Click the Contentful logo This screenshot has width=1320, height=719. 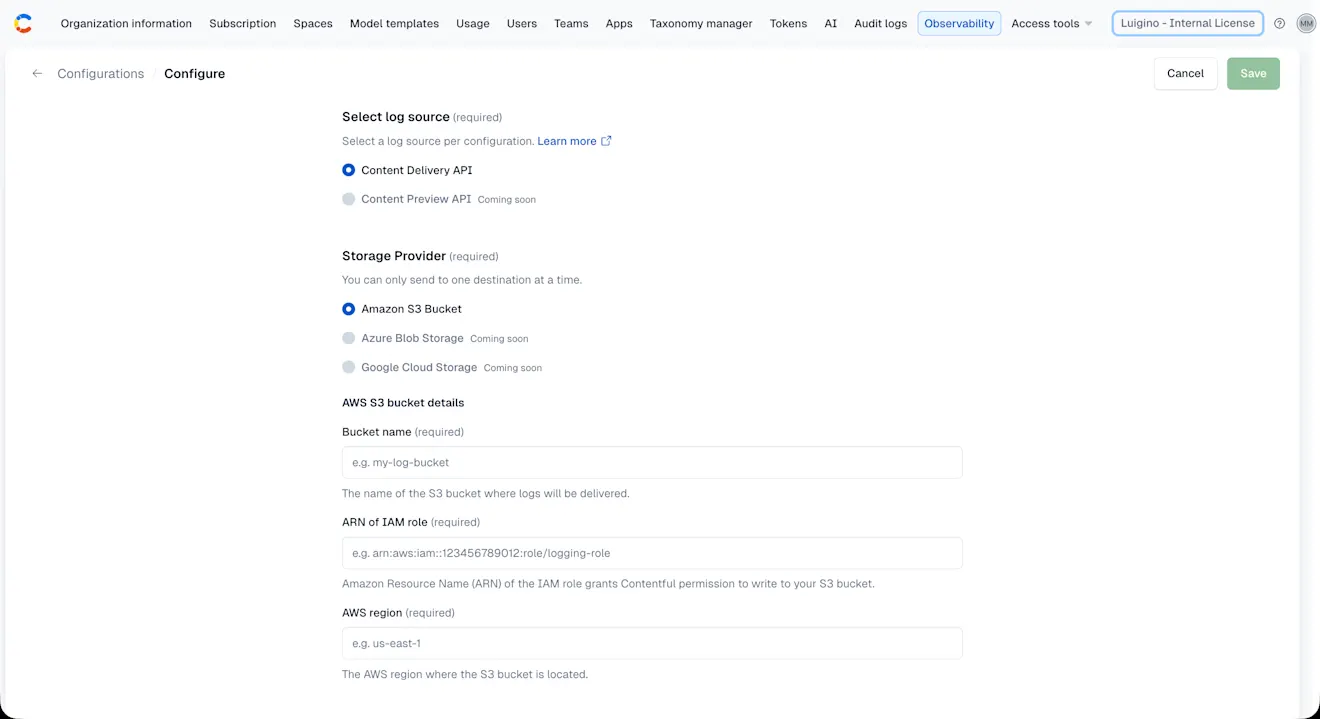point(23,22)
